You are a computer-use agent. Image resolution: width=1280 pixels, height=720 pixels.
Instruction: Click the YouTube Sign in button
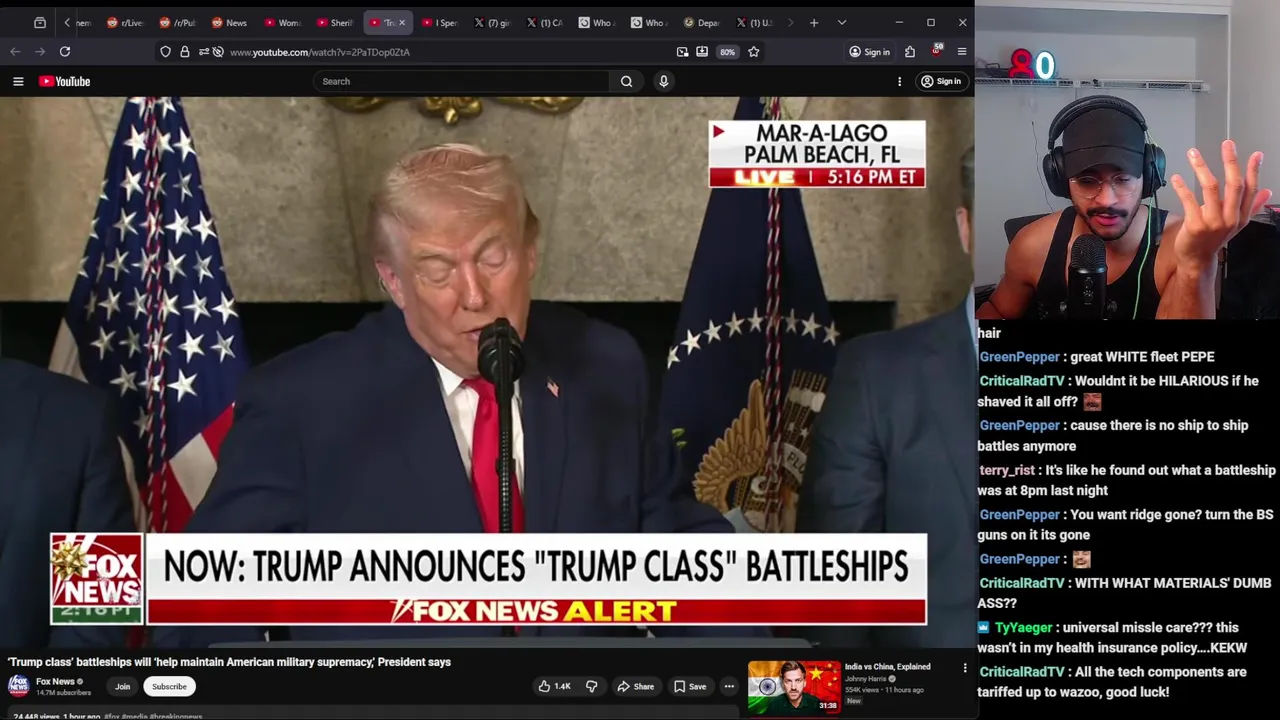[x=941, y=81]
